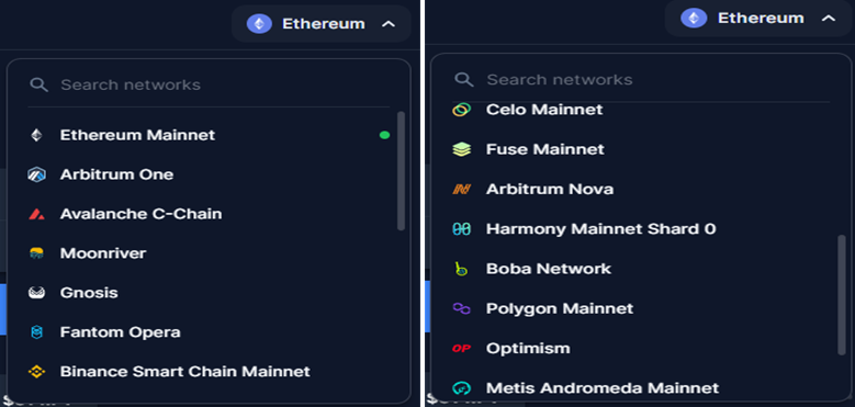Click the Polygon Mainnet purple icon

pyautogui.click(x=461, y=309)
